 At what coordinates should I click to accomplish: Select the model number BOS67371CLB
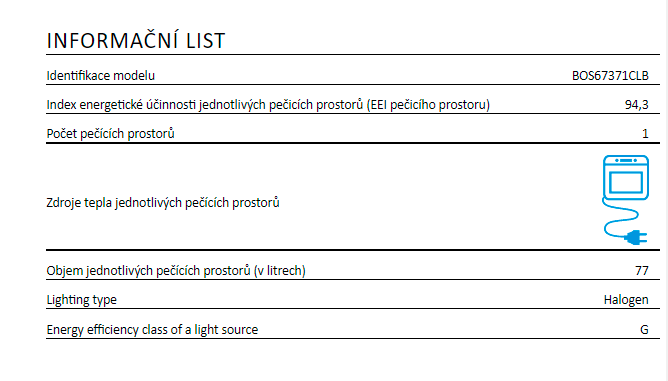[610, 76]
